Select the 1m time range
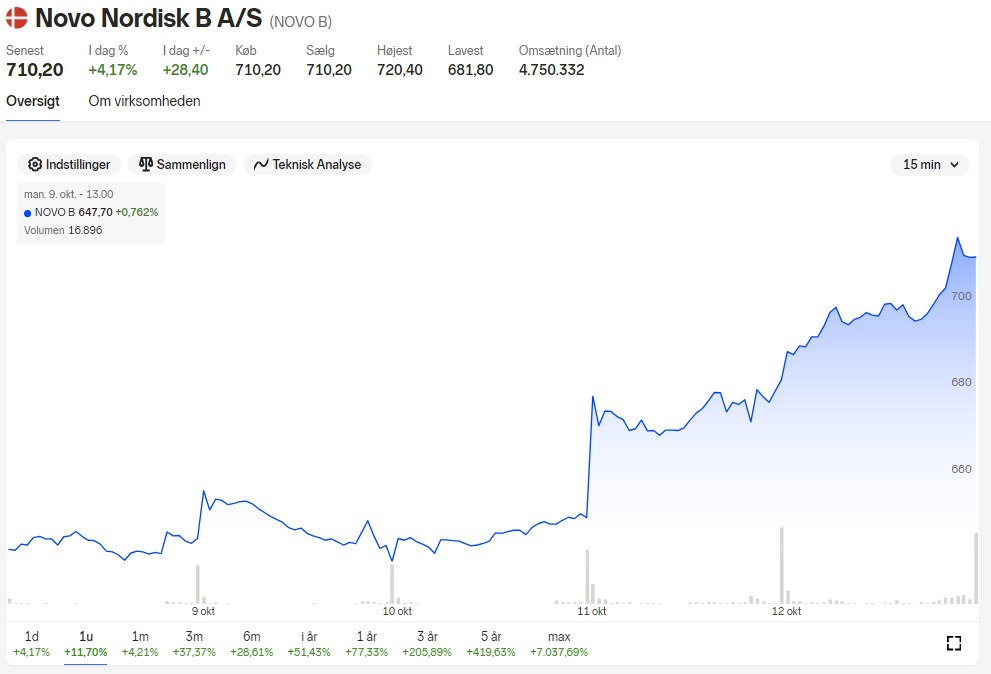The width and height of the screenshot is (991, 674). click(140, 644)
